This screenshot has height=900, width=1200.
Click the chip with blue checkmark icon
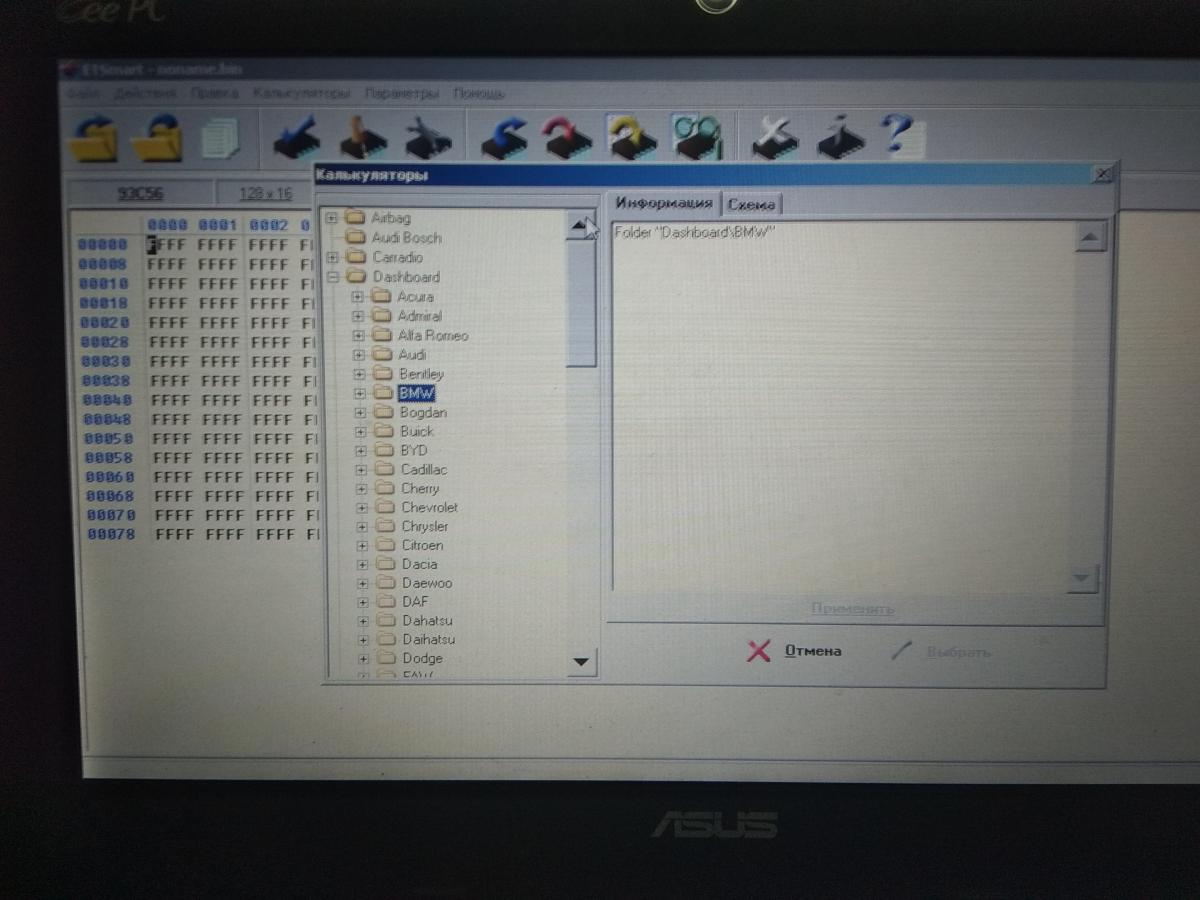point(296,137)
